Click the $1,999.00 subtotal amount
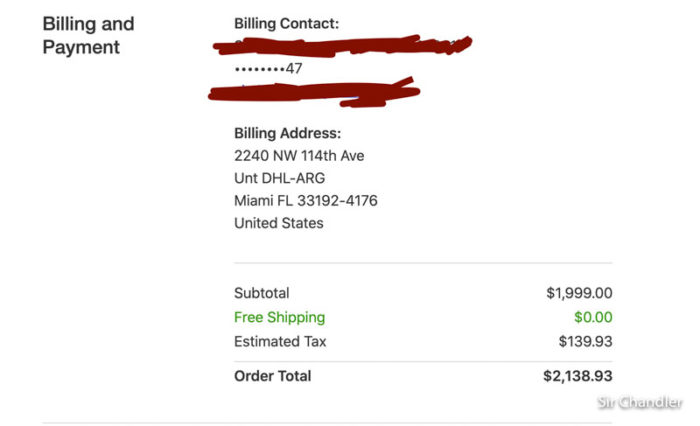 coord(579,293)
